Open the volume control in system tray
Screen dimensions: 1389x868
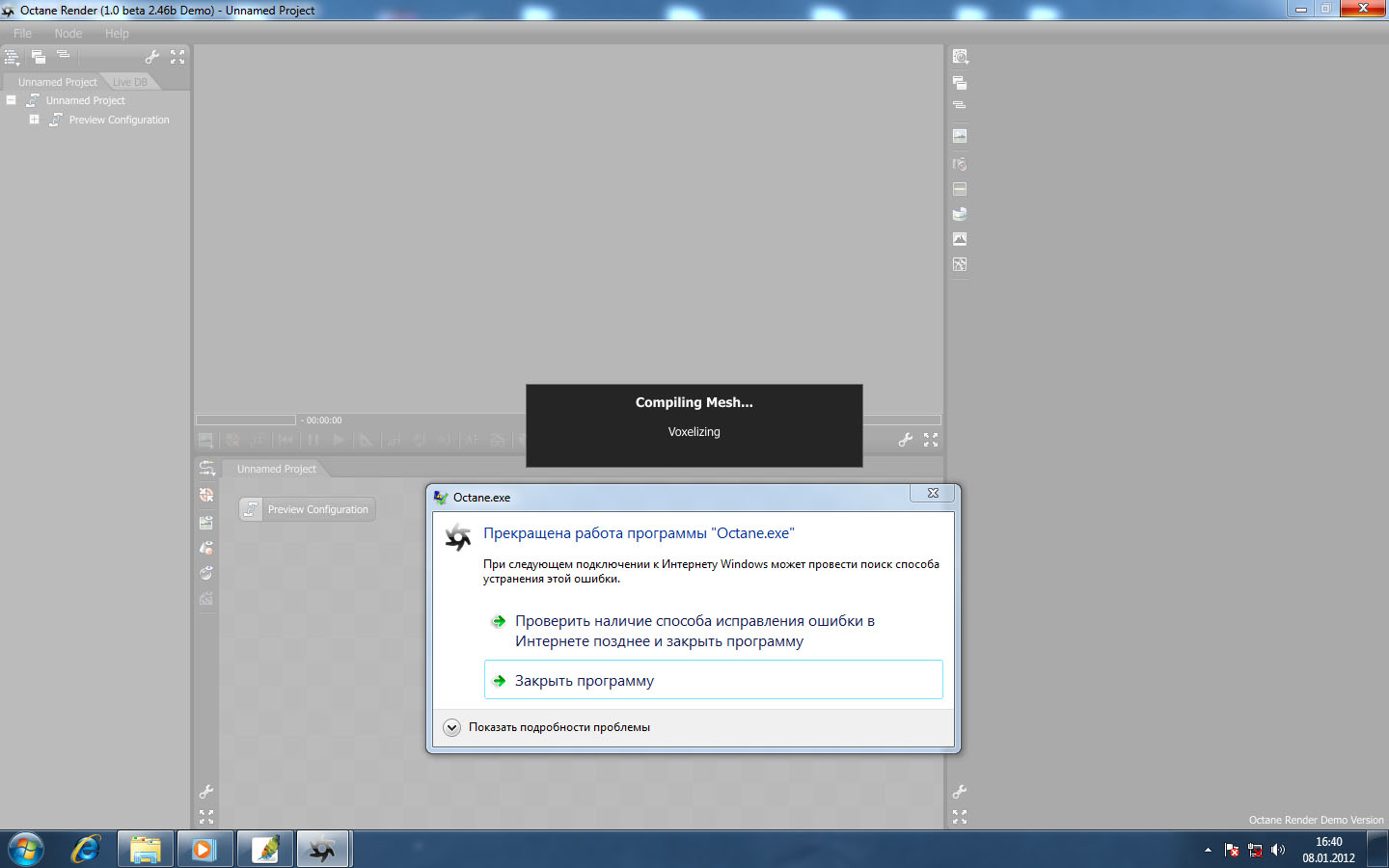1278,850
